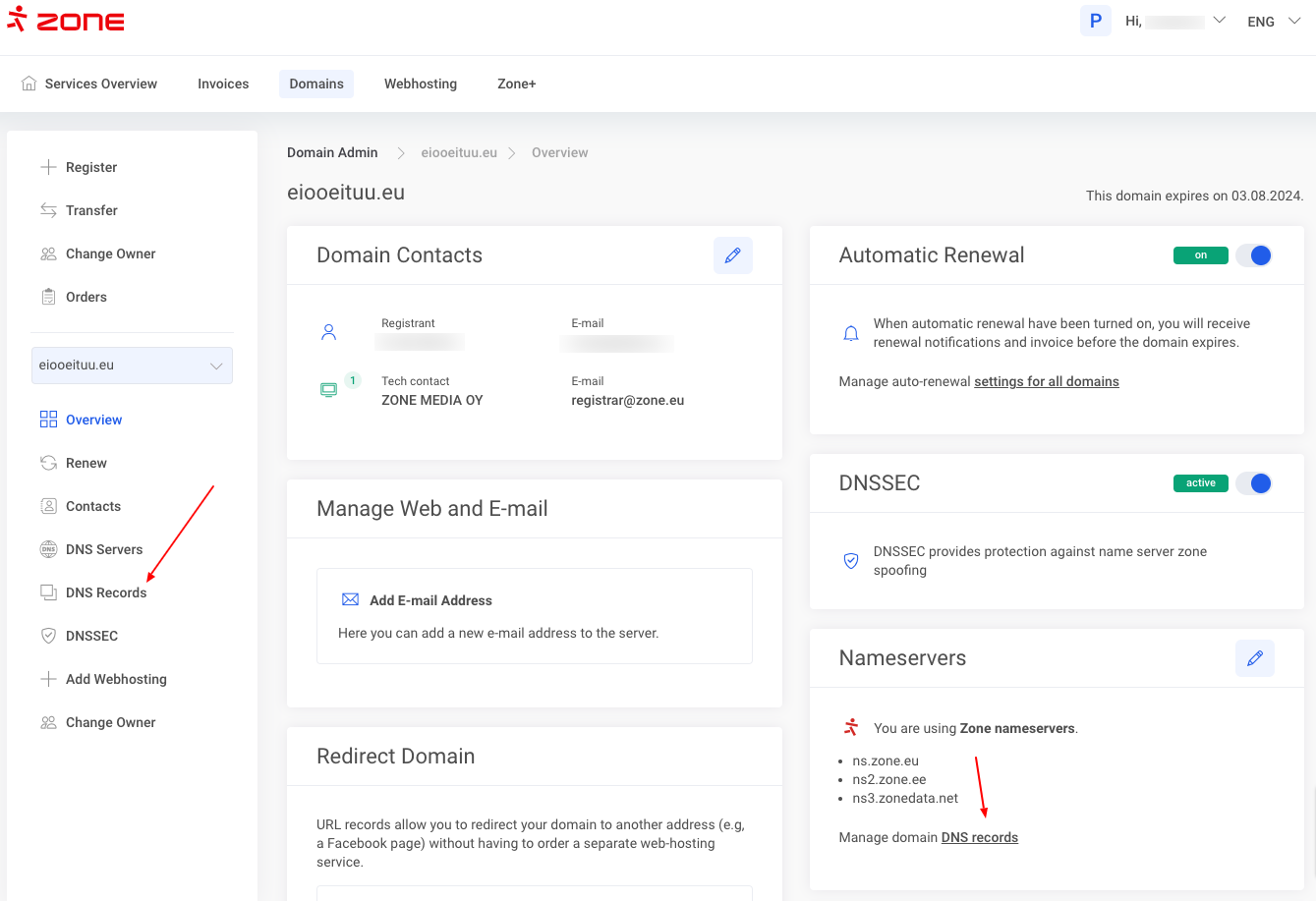The image size is (1316, 901).
Task: Follow the DNS records link under Nameservers
Action: click(x=979, y=837)
